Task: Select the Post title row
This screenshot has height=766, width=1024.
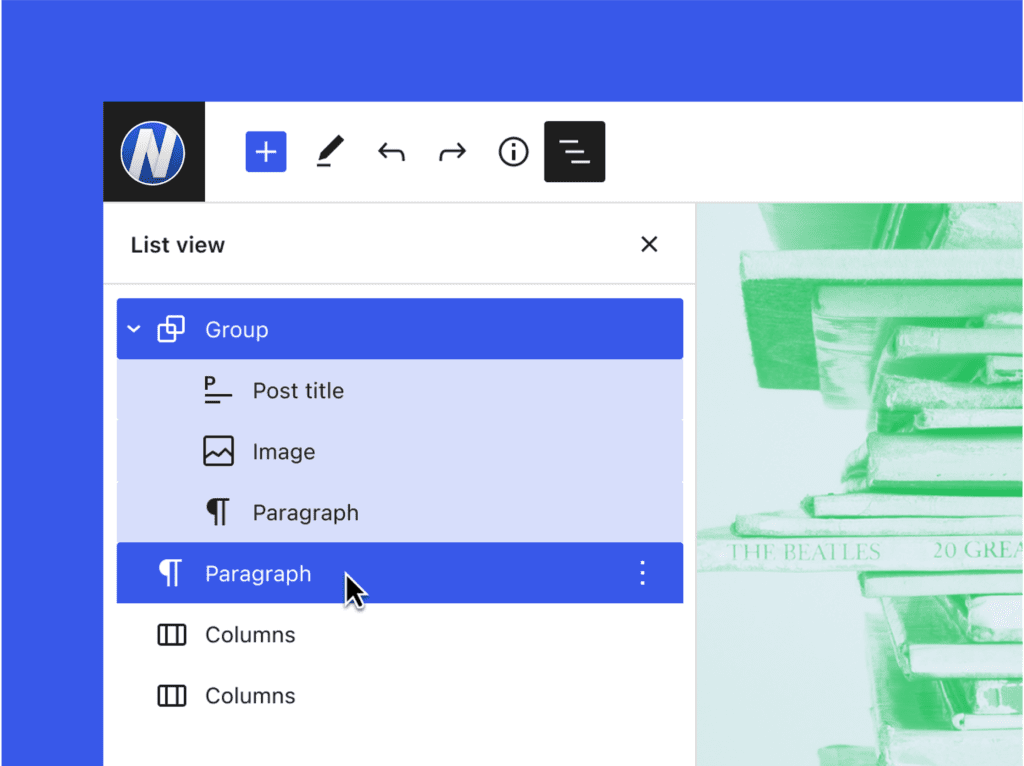Action: tap(400, 390)
